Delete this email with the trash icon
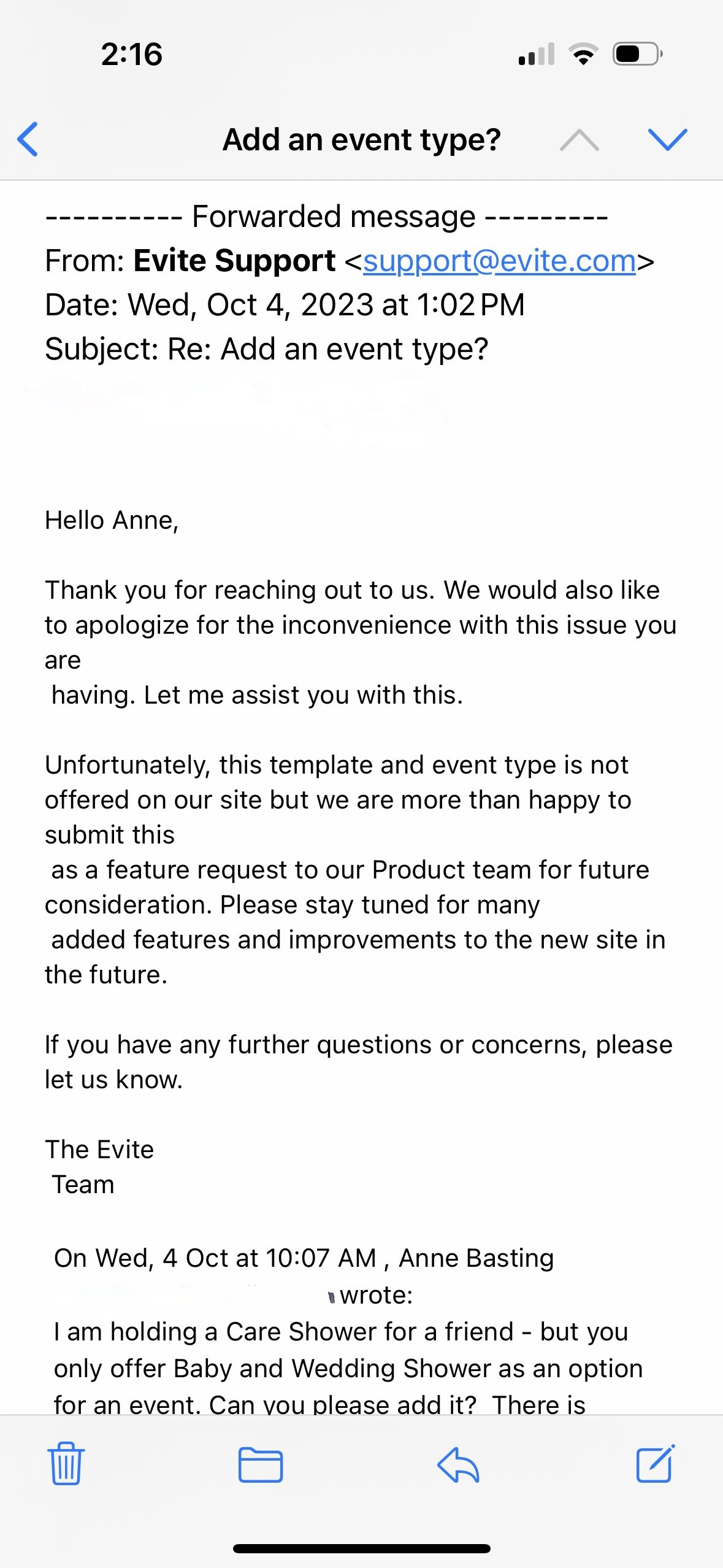Viewport: 723px width, 1568px height. [x=66, y=1464]
